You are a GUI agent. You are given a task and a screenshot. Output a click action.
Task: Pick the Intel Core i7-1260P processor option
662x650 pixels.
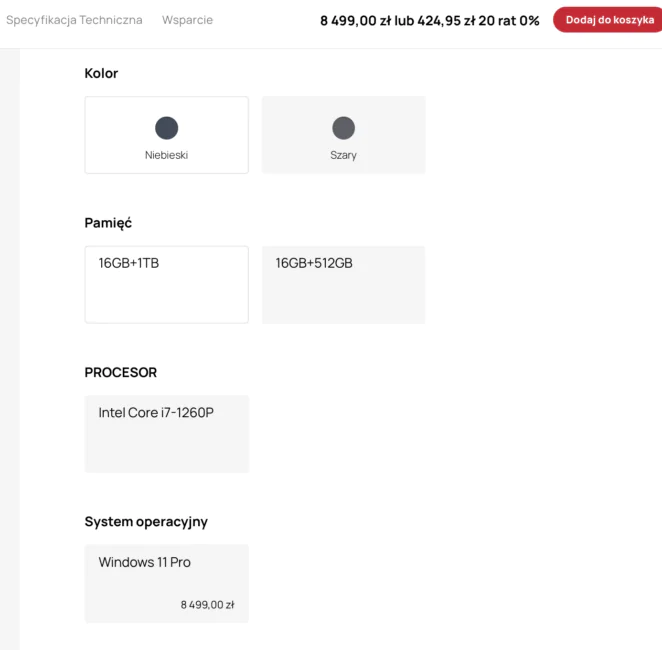pyautogui.click(x=167, y=434)
